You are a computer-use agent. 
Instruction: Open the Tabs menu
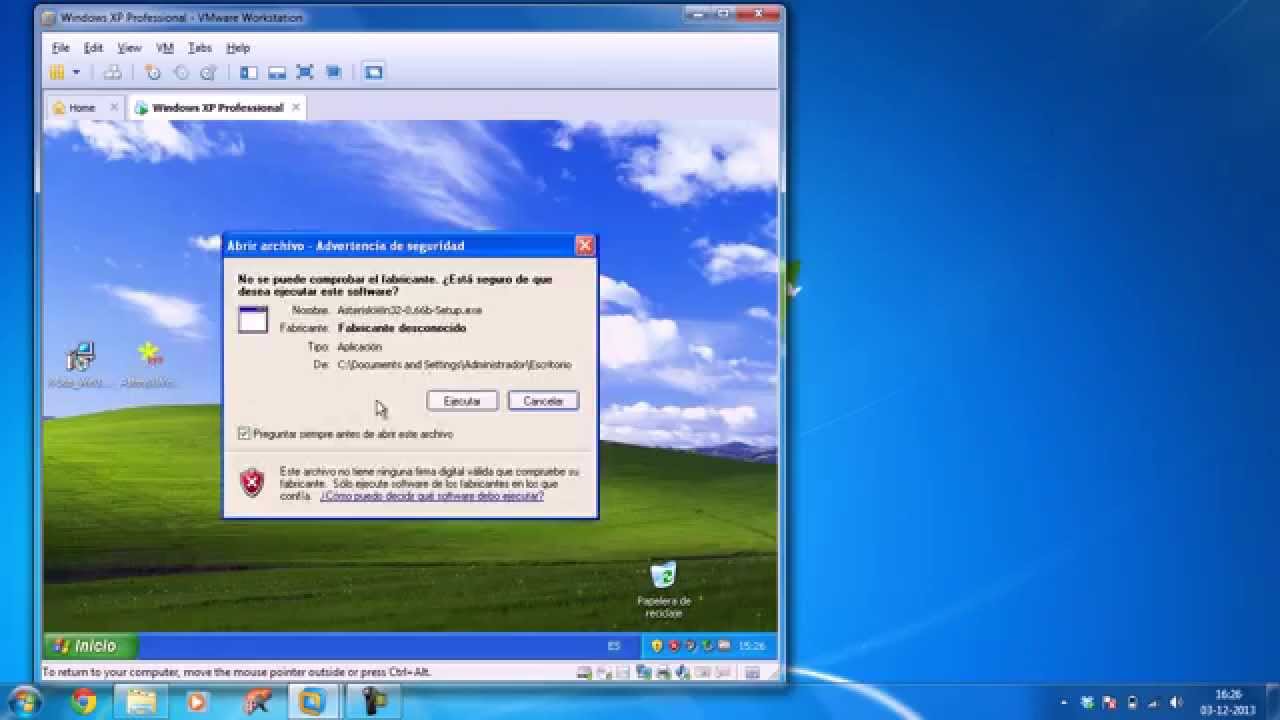200,48
